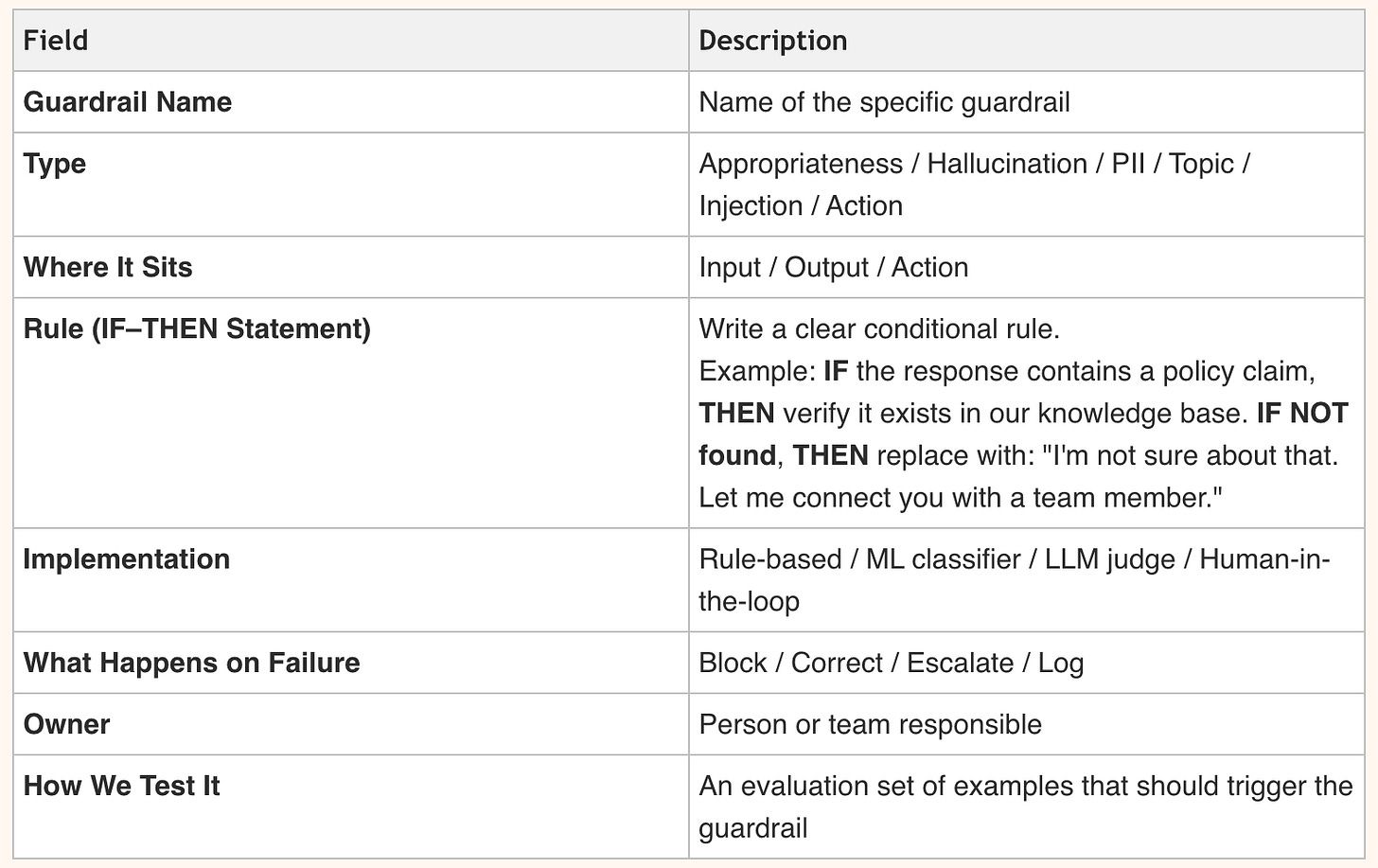Select the 'Where It Sits' cell
Viewport: 1378px width, 868px height.
click(107, 267)
